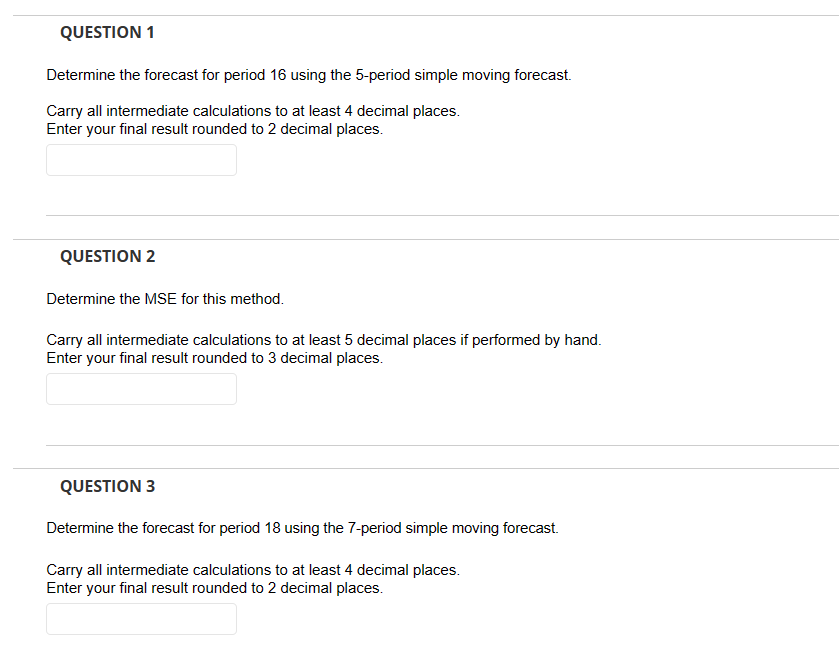This screenshot has width=839, height=661.
Task: Click the answer input field for Question 3
Action: click(x=140, y=618)
